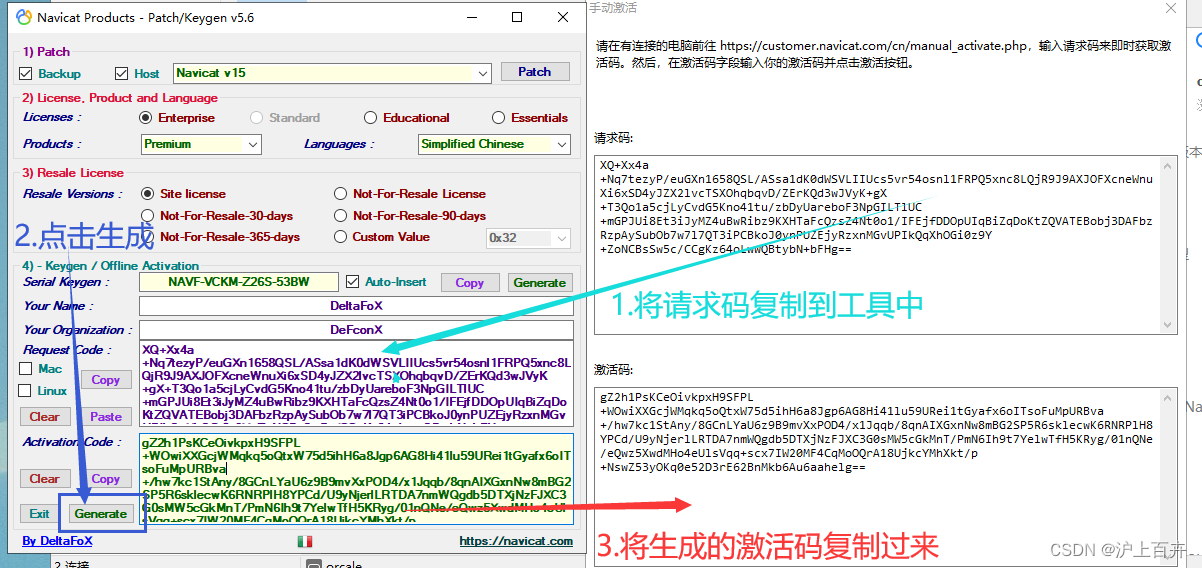Toggle the Linux checkbox
The width and height of the screenshot is (1202, 568).
[26, 390]
